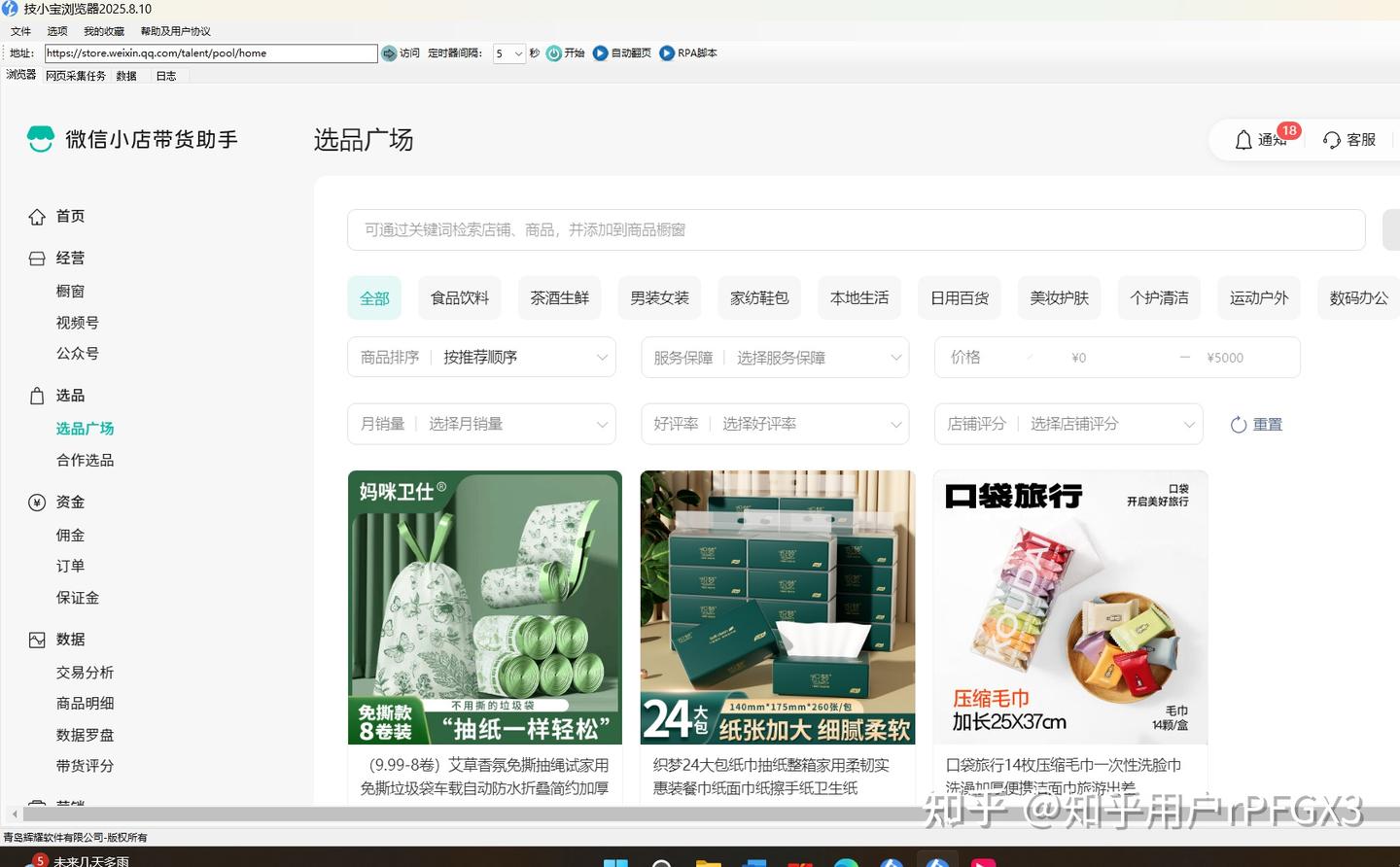Switch to the 网页采集任务 tab

pos(75,76)
